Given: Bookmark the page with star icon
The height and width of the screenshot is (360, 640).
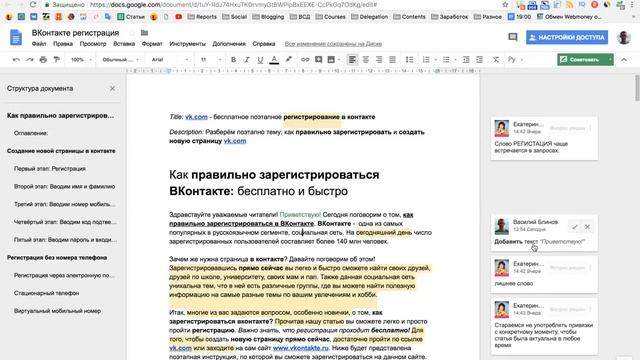Looking at the screenshot, I should coord(505,4).
